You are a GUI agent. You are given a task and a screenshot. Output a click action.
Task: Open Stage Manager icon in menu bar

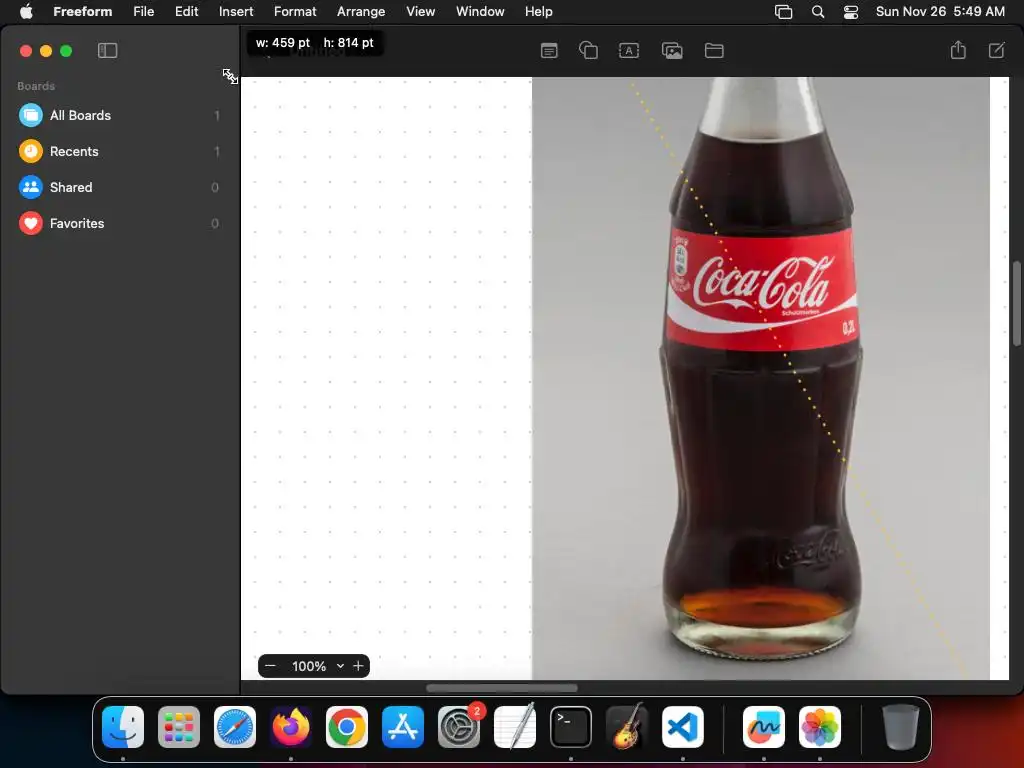784,12
